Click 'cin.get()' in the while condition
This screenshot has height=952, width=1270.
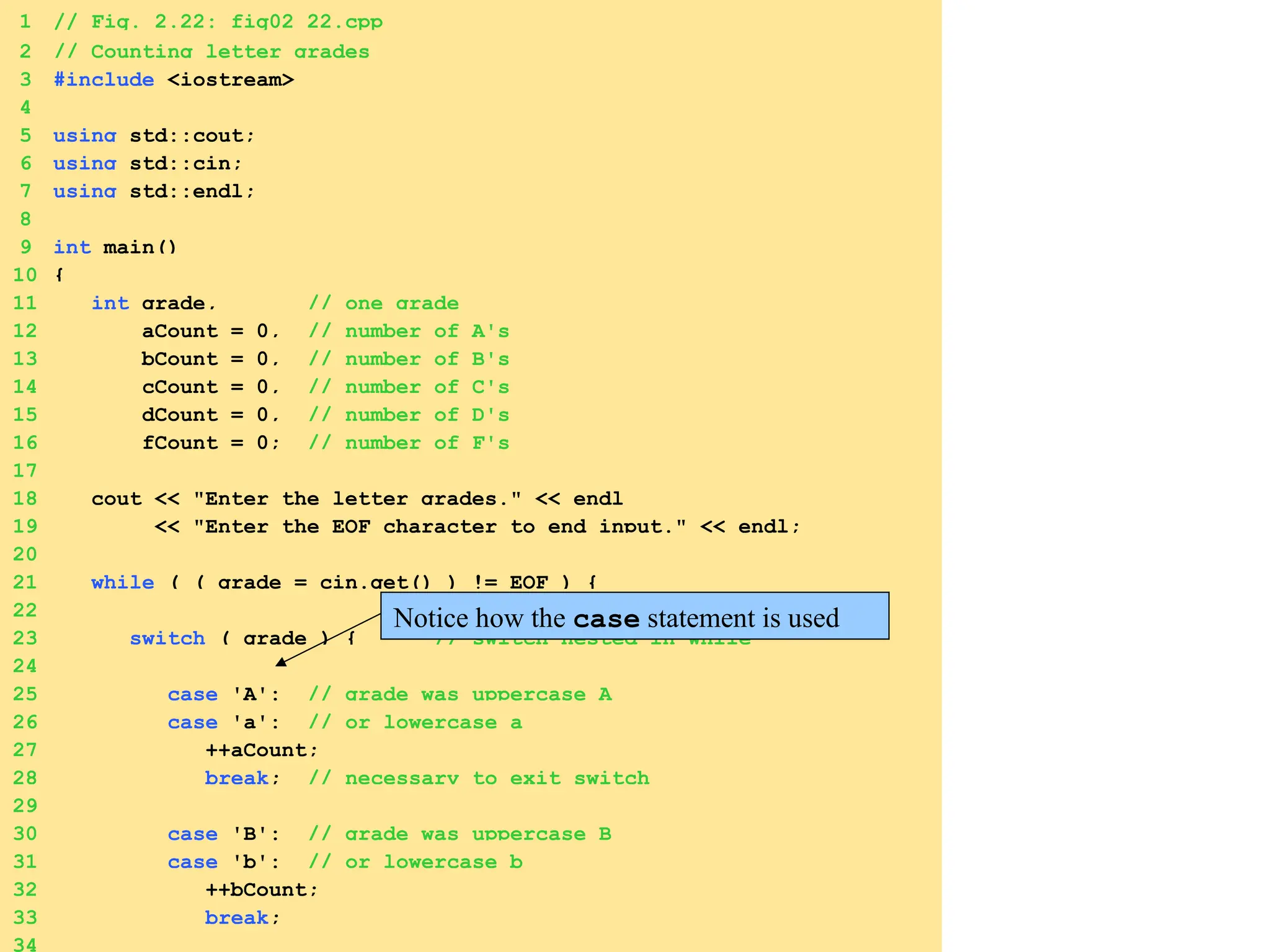[x=375, y=583]
